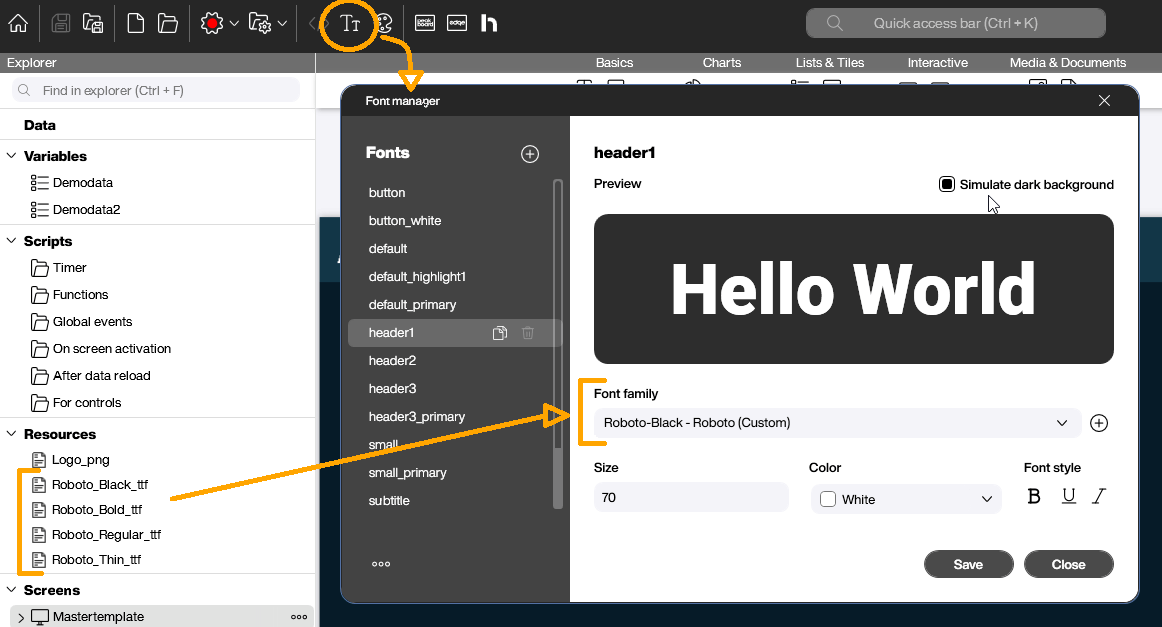Click the Home icon in the toolbar

[x=17, y=22]
